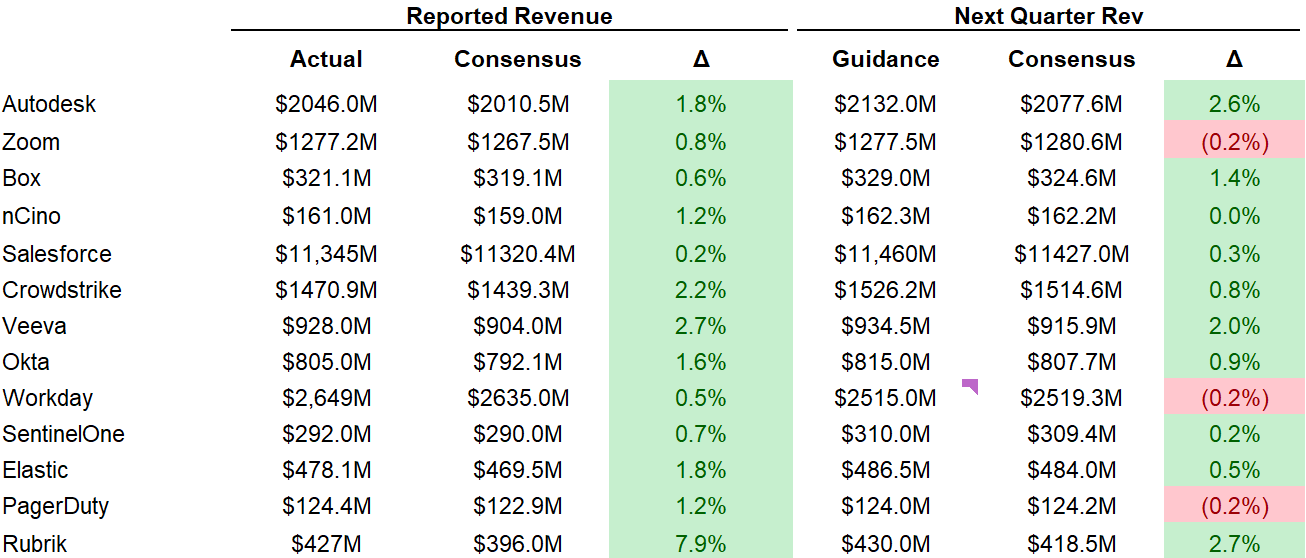Click Salesforce actual revenue $11,345M

[x=327, y=254]
